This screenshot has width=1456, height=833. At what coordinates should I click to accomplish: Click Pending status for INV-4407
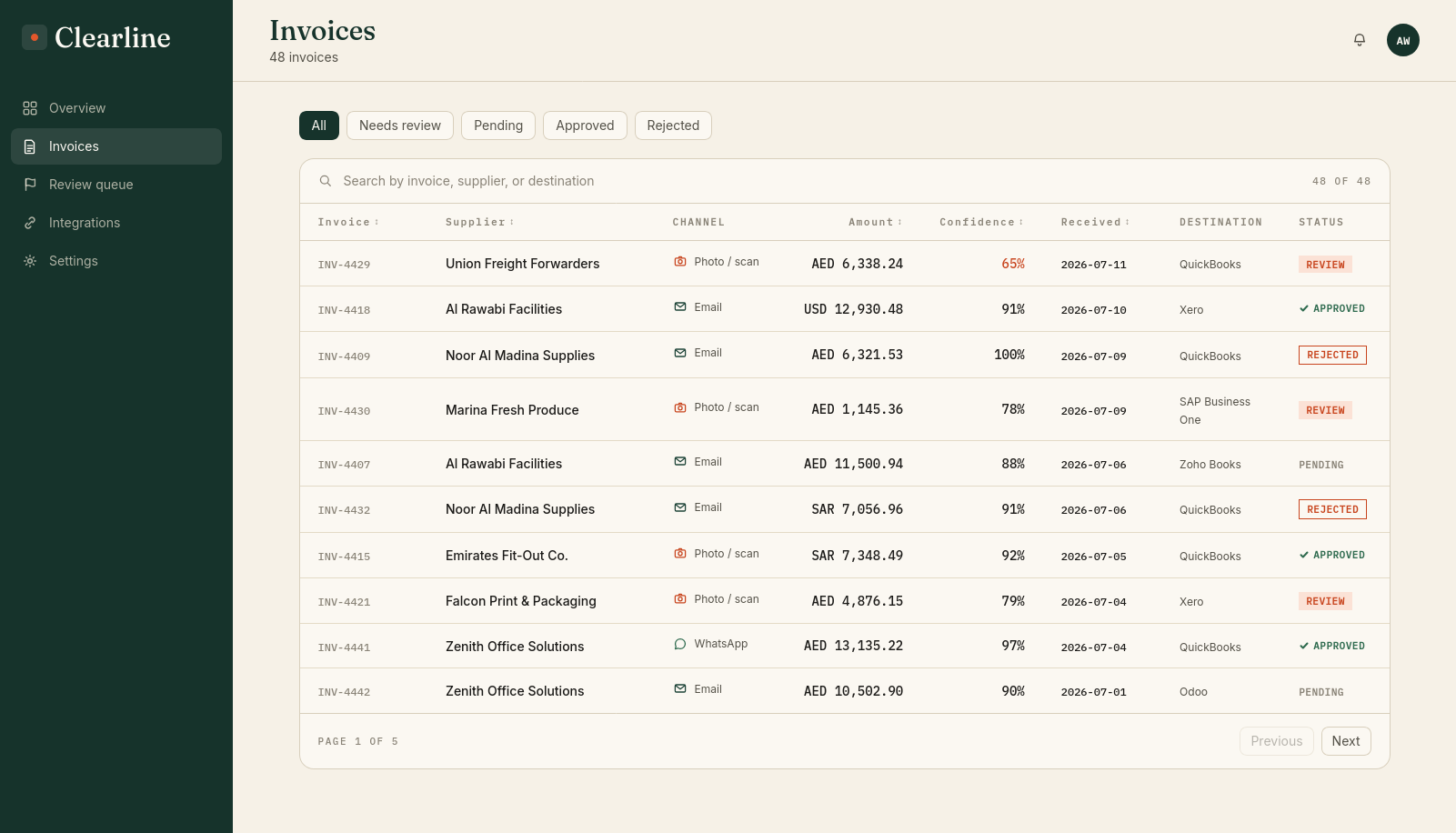tap(1321, 465)
